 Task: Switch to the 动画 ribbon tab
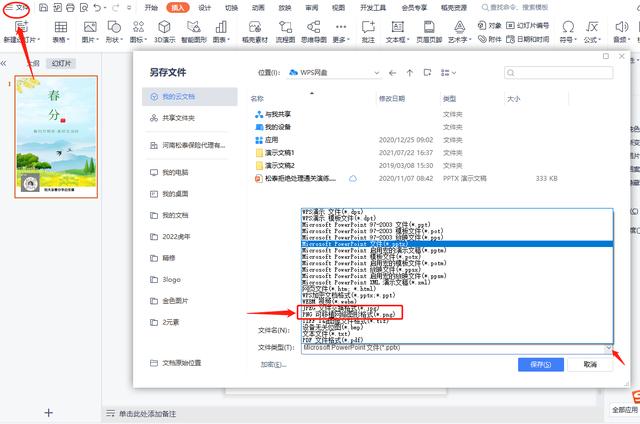(x=258, y=8)
